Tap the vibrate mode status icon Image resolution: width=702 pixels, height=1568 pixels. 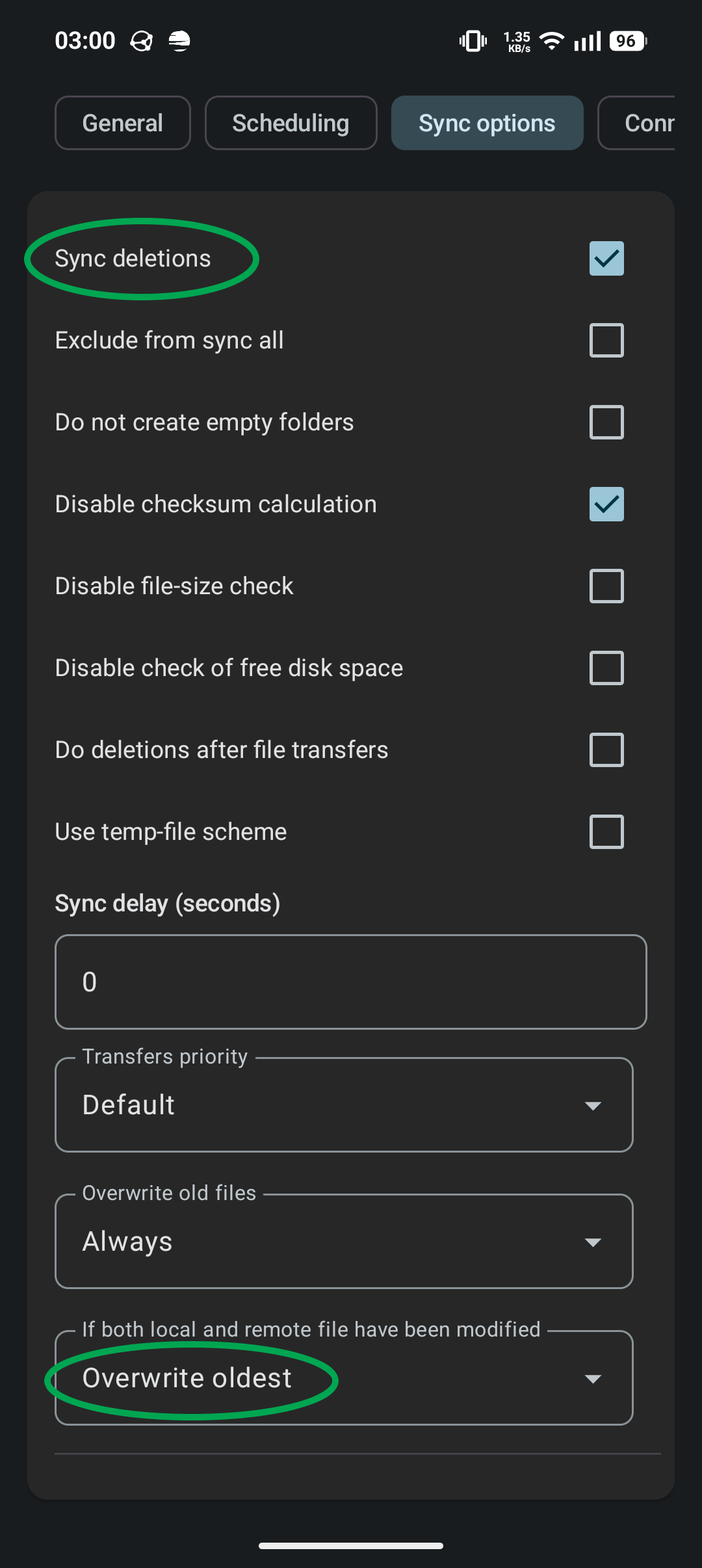[x=473, y=41]
